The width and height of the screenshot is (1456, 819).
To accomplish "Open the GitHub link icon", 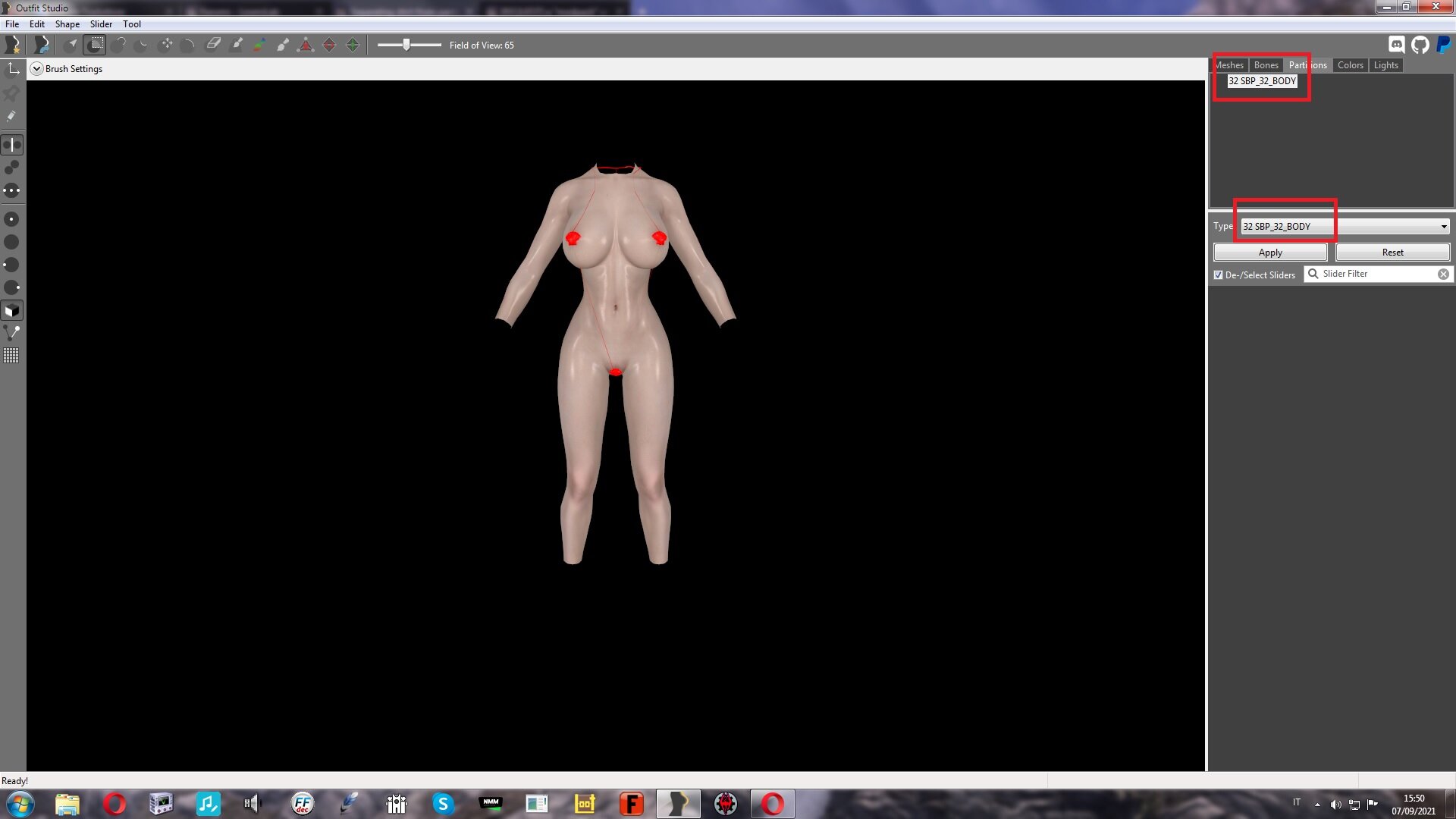I will point(1420,45).
